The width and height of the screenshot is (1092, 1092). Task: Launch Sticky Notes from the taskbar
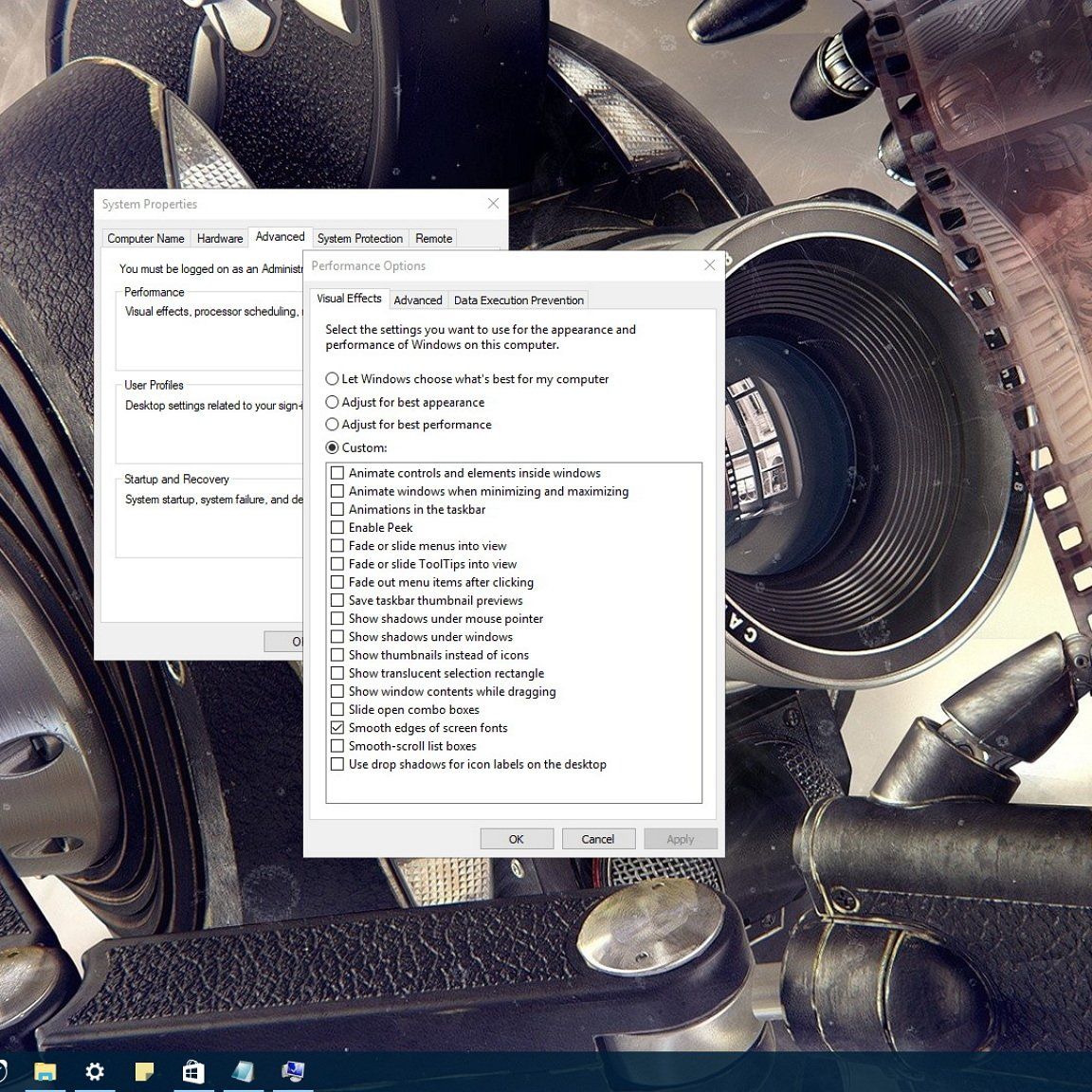(144, 1071)
